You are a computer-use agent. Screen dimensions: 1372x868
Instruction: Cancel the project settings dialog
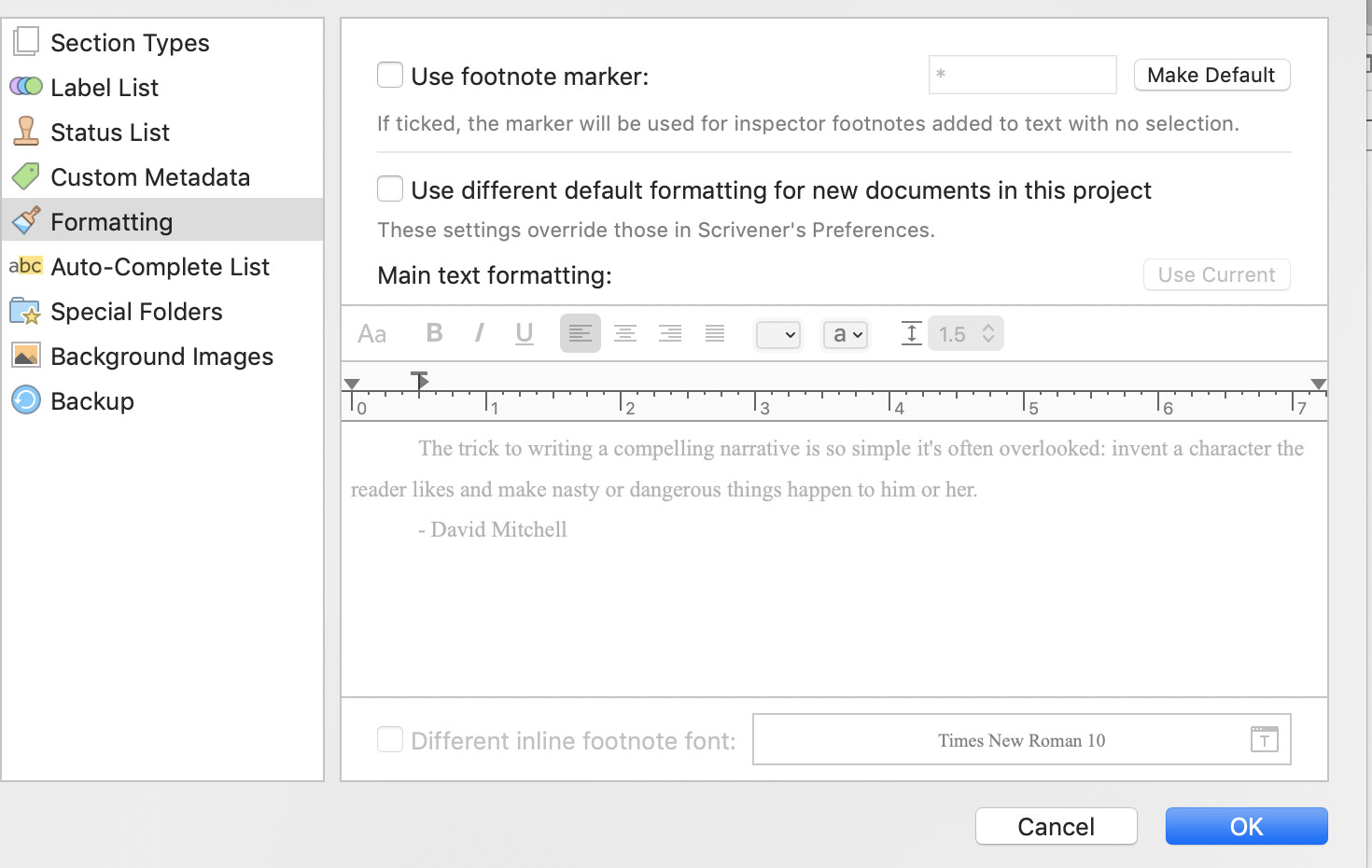click(x=1056, y=826)
